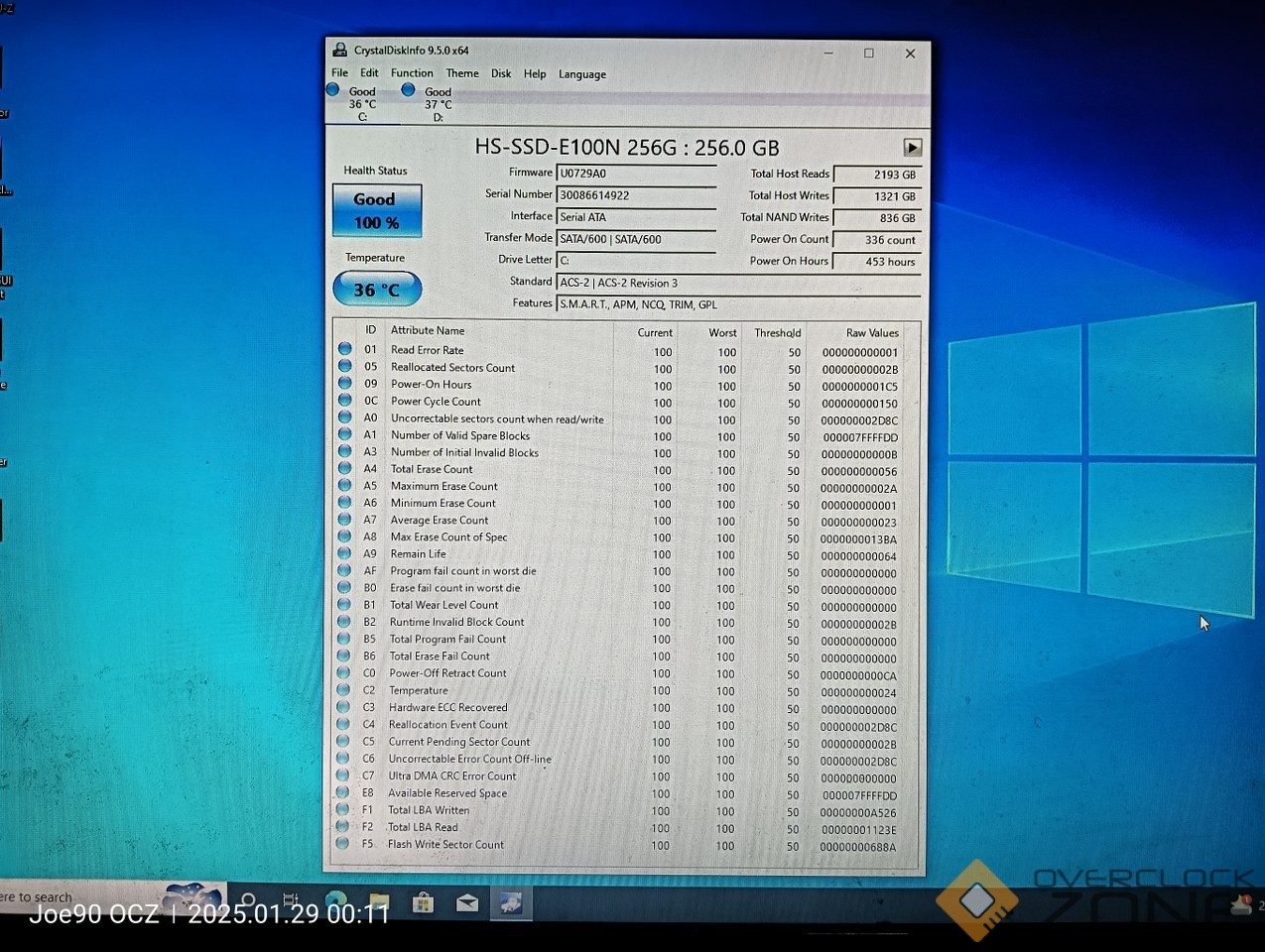Open the Mail app from the taskbar
Screen dimensions: 1265x952
[x=467, y=902]
